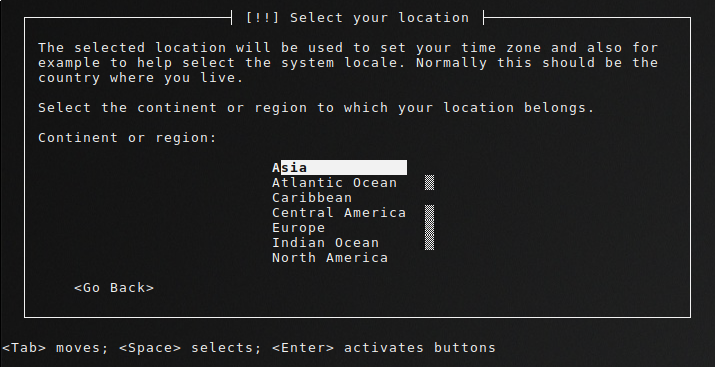Pick Caribbean as the region
This screenshot has width=715, height=367.
coord(312,197)
